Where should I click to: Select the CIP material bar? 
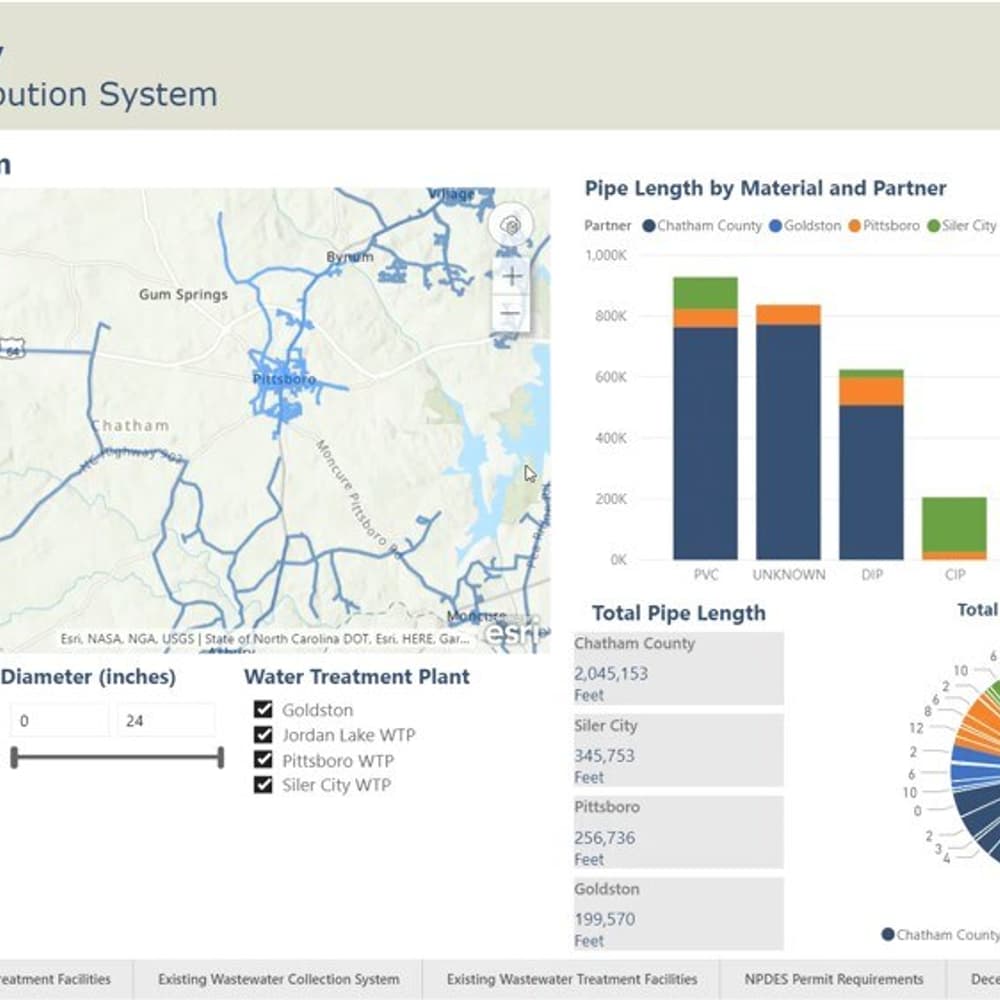point(954,529)
